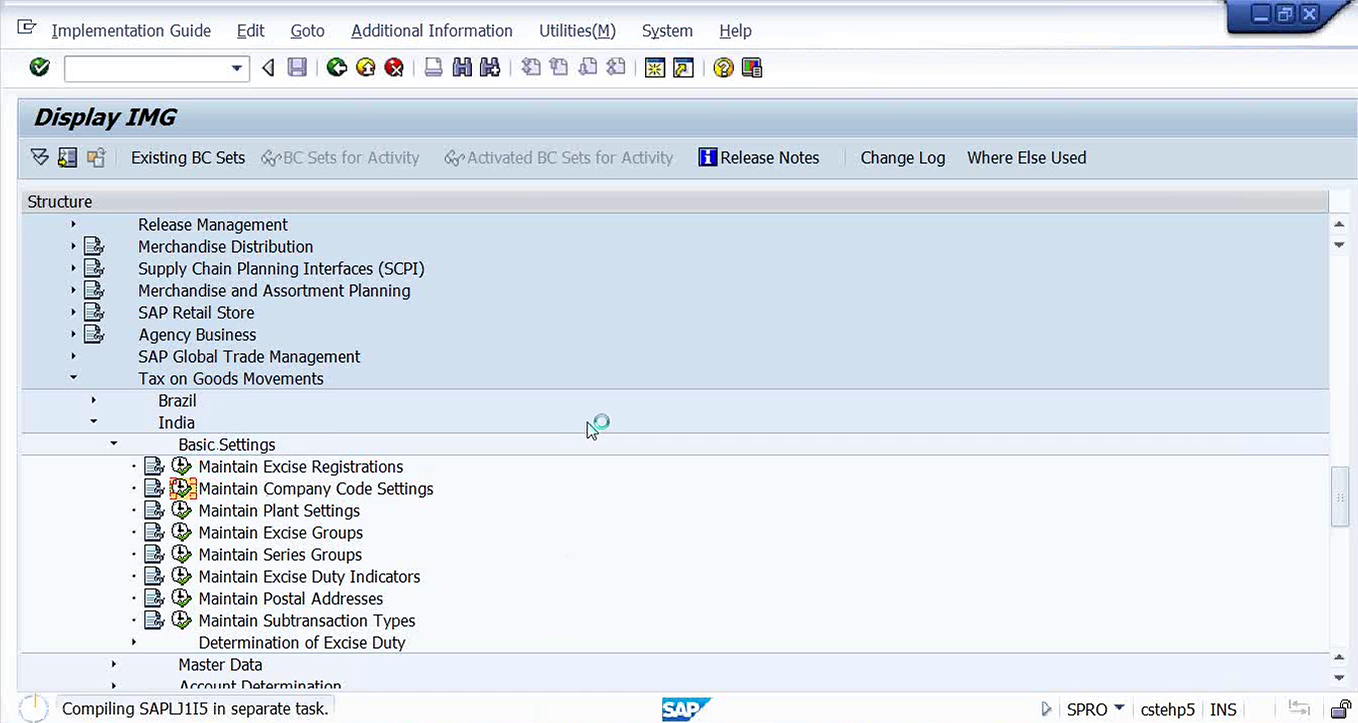This screenshot has height=723, width=1358.
Task: Execute activity icon for Maintain Subtransaction Types
Action: pos(181,620)
